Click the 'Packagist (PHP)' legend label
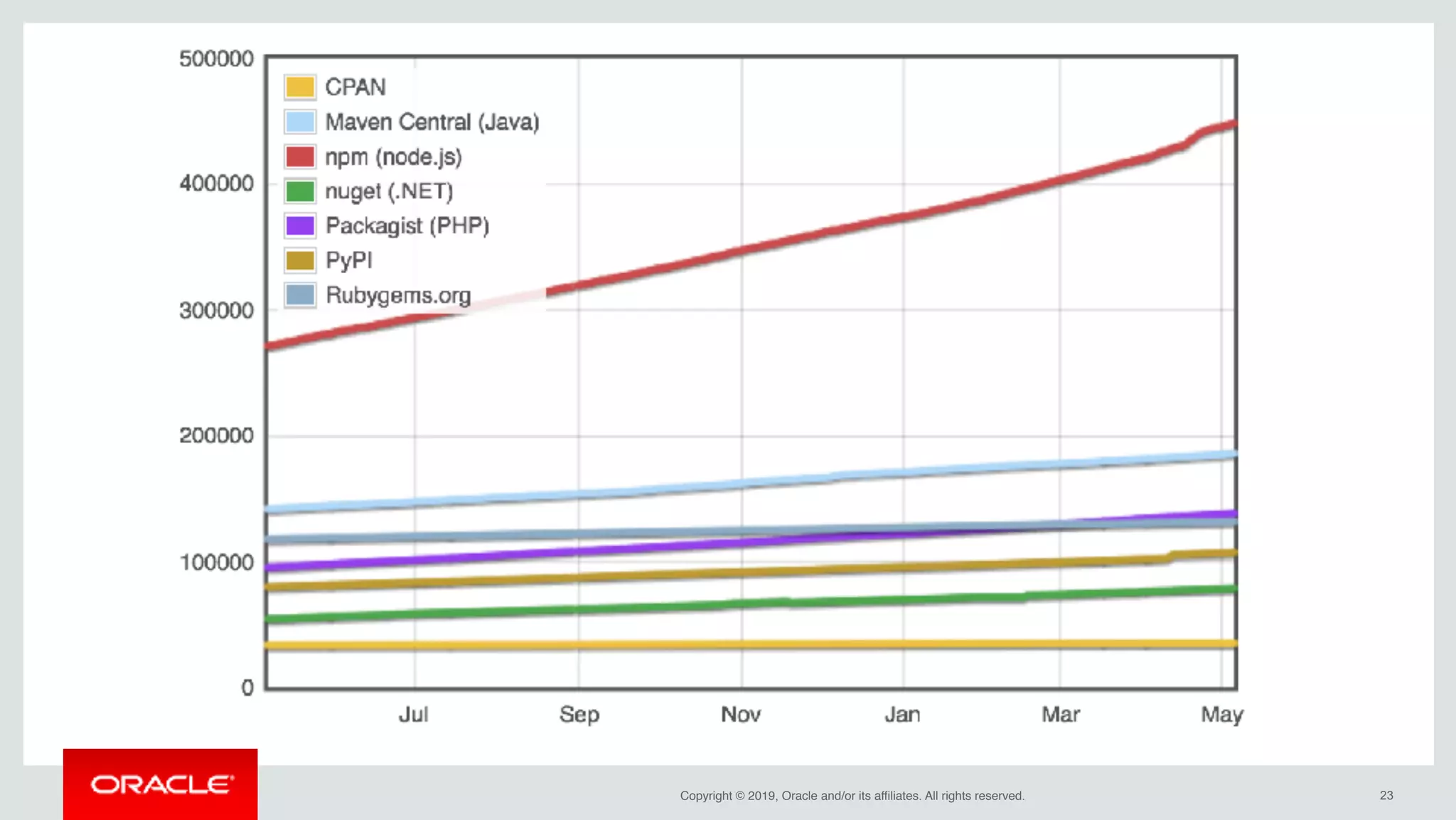 (x=407, y=225)
